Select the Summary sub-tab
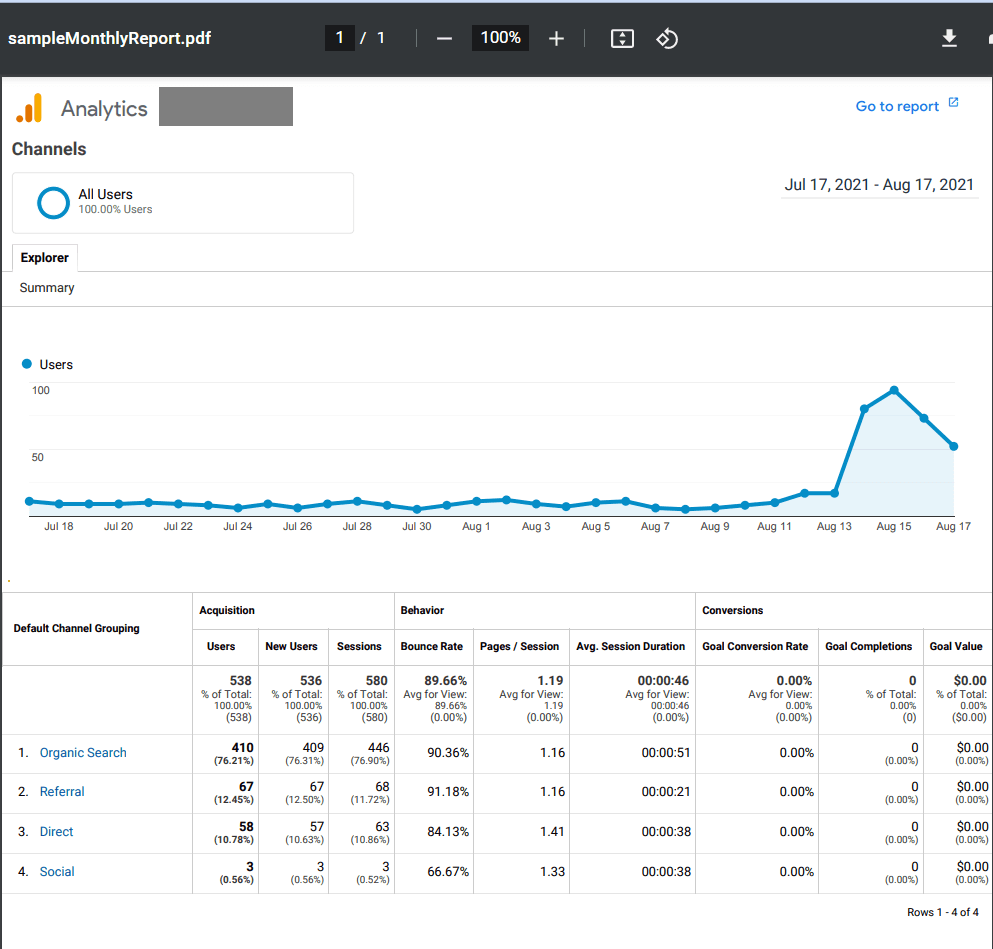This screenshot has height=949, width=993. point(47,288)
